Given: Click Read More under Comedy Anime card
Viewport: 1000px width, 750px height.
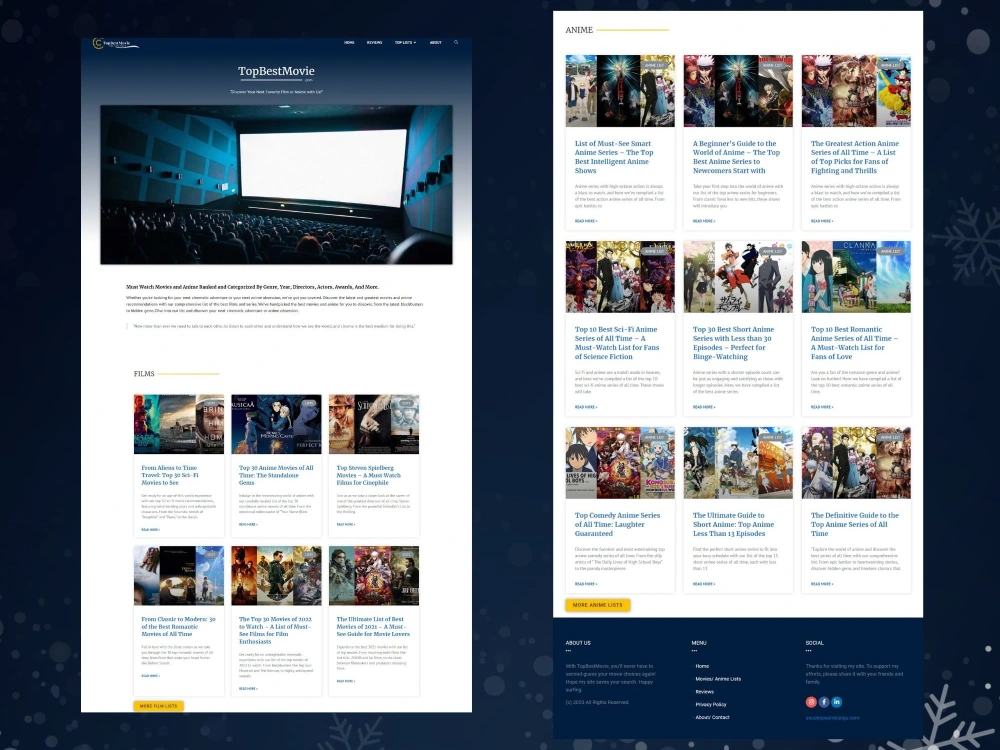Looking at the screenshot, I should 586,584.
